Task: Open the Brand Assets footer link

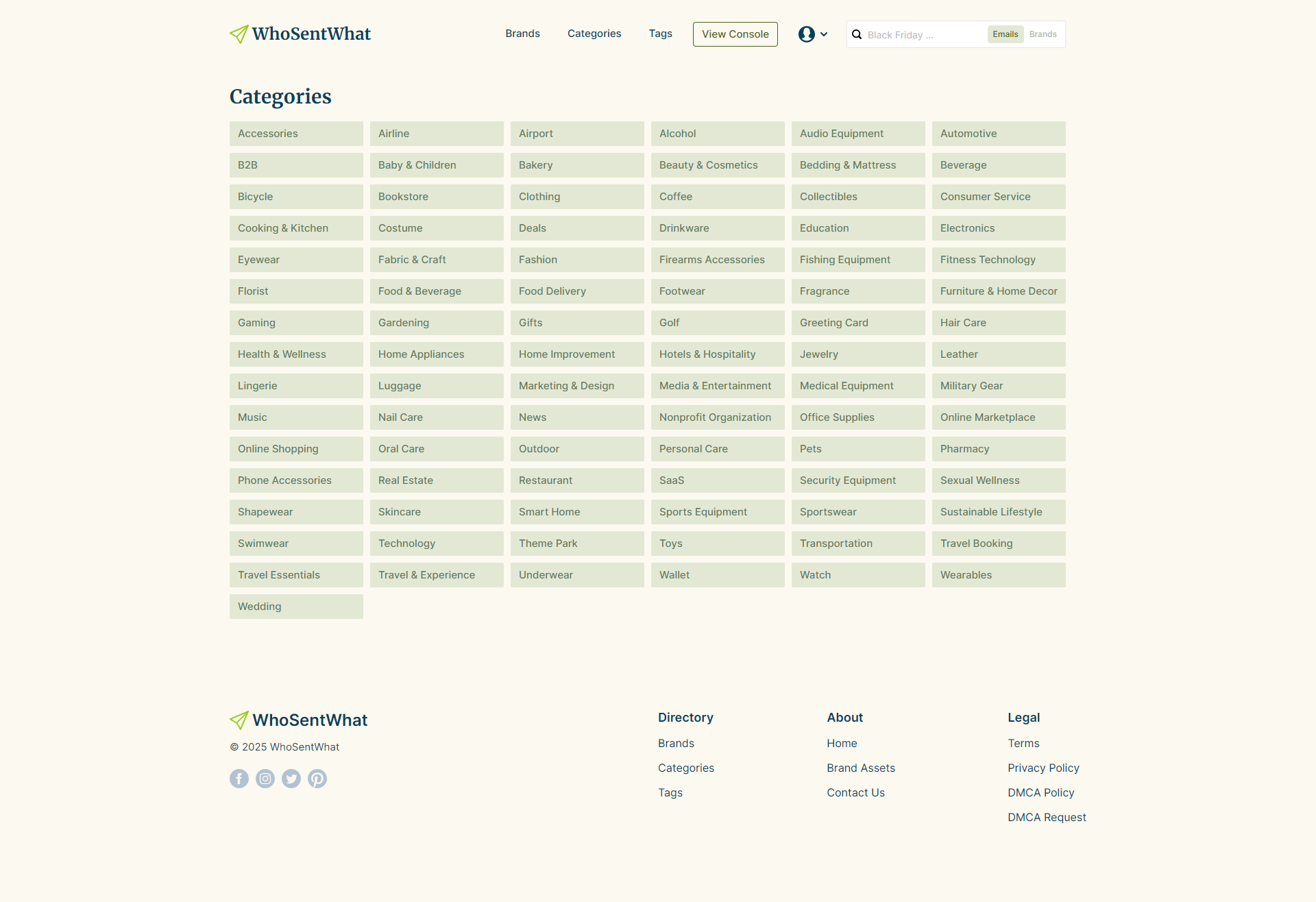Action: [x=860, y=768]
